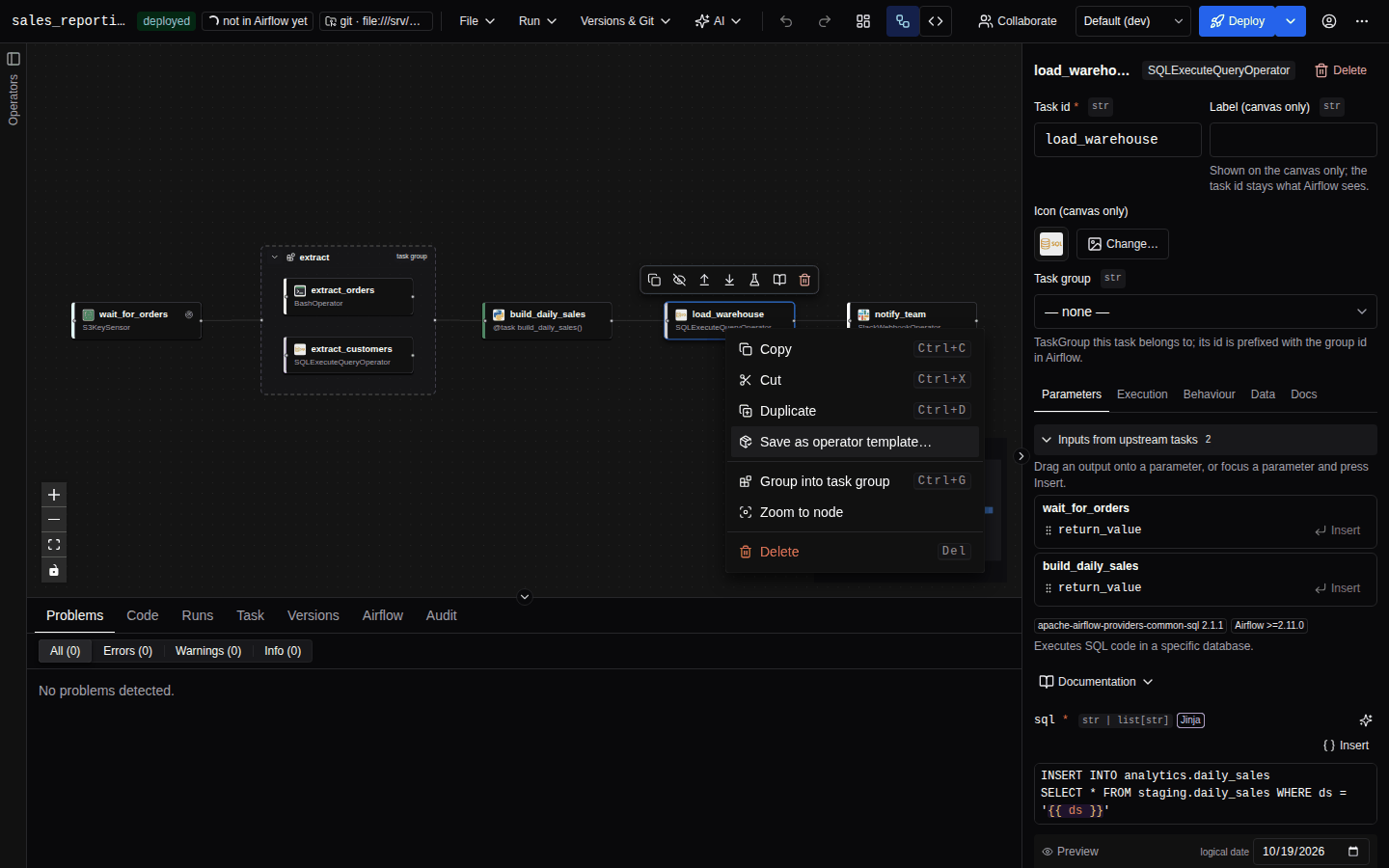Open the File menu

tap(477, 21)
